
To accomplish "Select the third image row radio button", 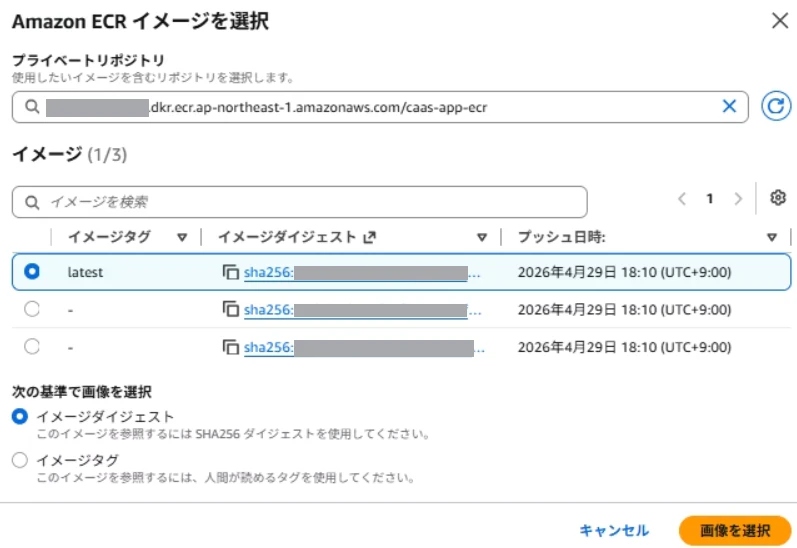I will click(x=32, y=347).
